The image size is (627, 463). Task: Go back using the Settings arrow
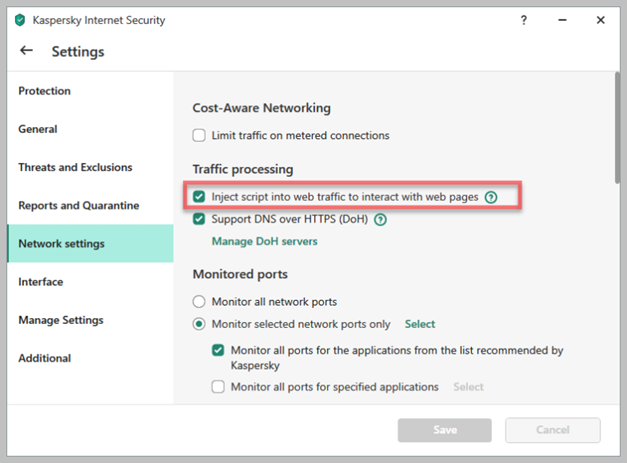pyautogui.click(x=26, y=51)
